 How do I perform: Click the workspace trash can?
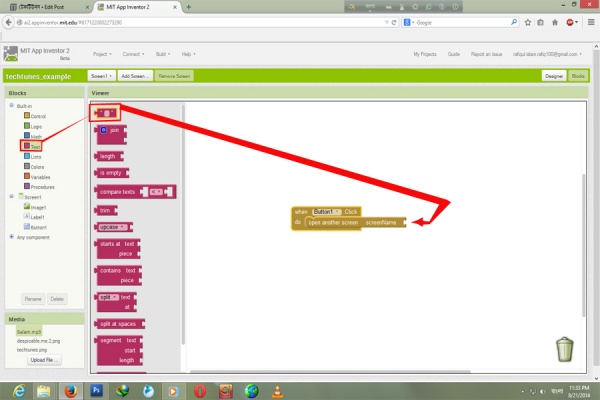[564, 349]
